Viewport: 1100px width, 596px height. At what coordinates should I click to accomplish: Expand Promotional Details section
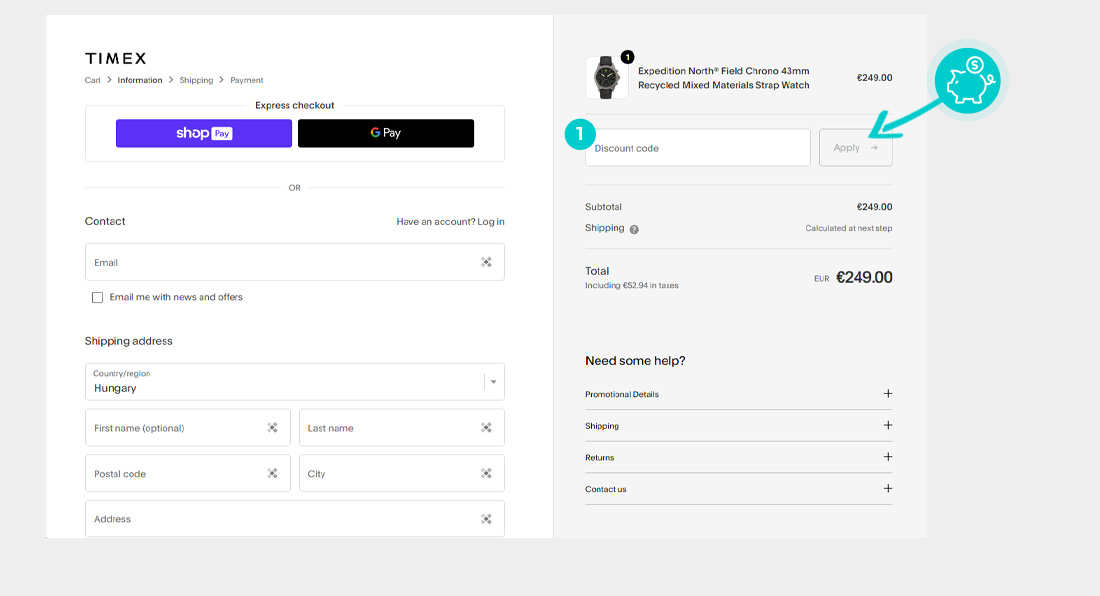click(x=887, y=394)
